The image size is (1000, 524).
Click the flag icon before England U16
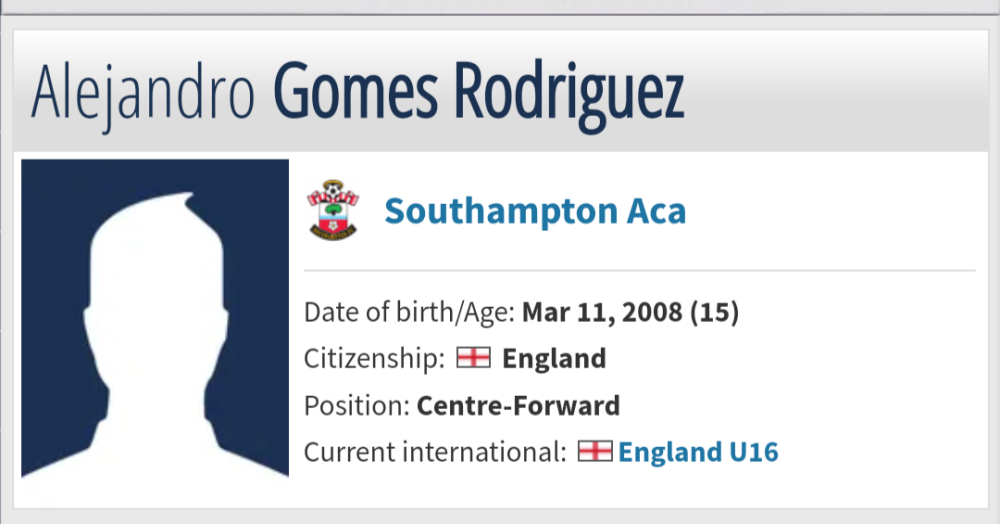point(595,452)
